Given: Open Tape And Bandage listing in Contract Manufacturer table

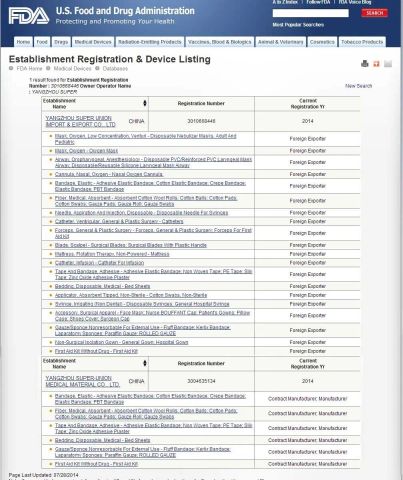Looking at the screenshot, I should 153,428.
